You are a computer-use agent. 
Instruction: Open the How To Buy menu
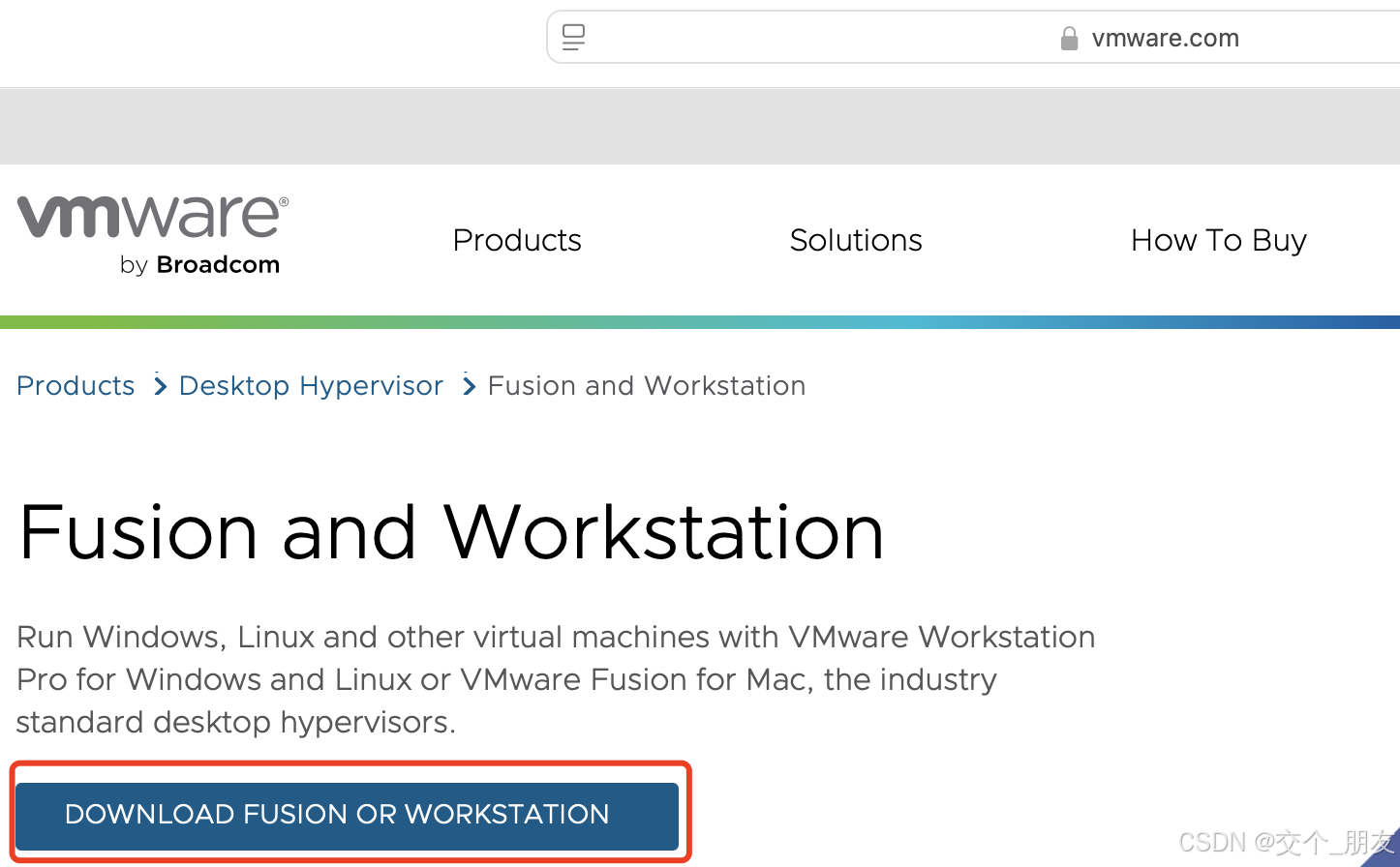(1219, 240)
